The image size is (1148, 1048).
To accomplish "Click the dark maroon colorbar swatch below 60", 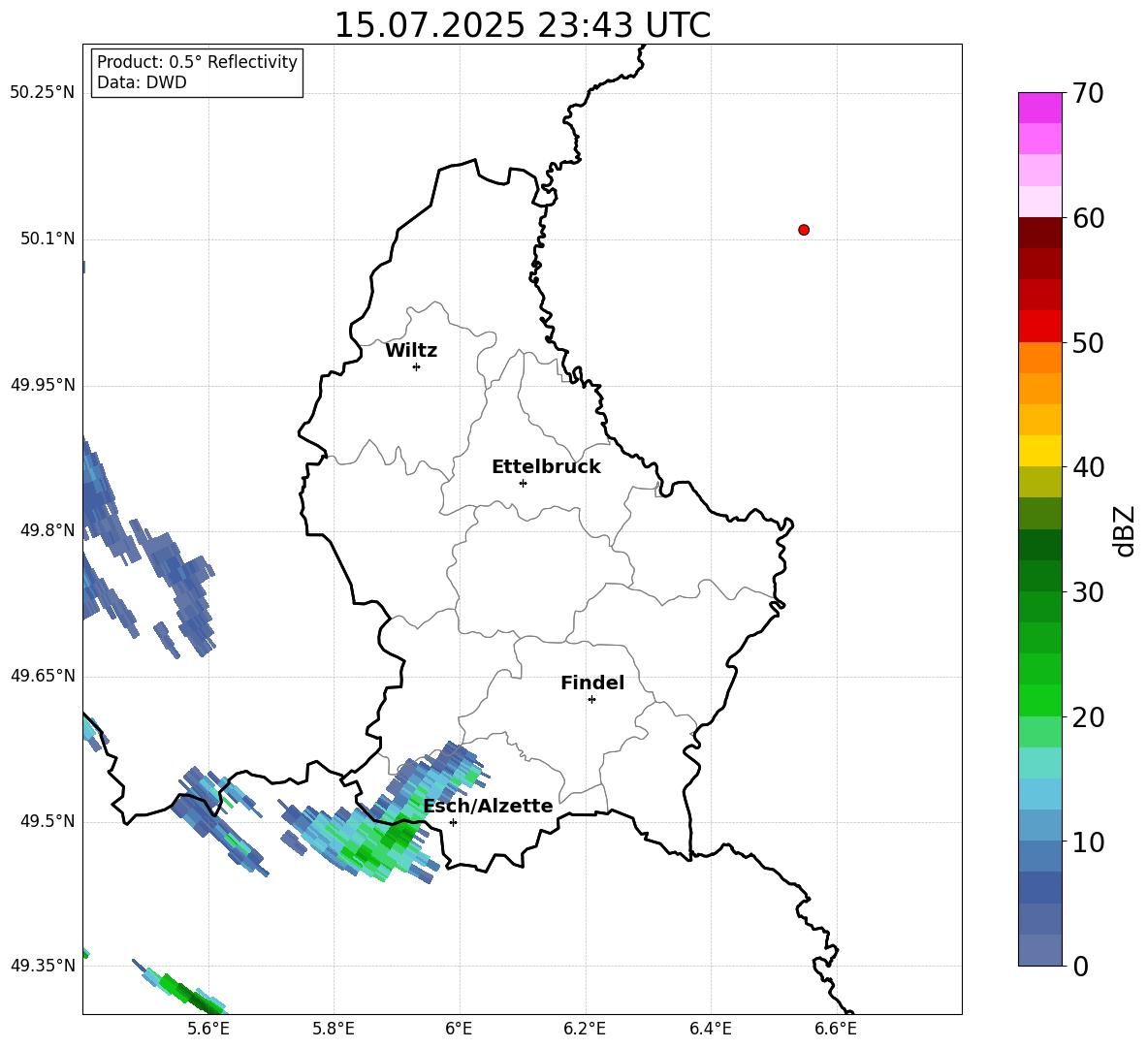I will coord(1039,233).
